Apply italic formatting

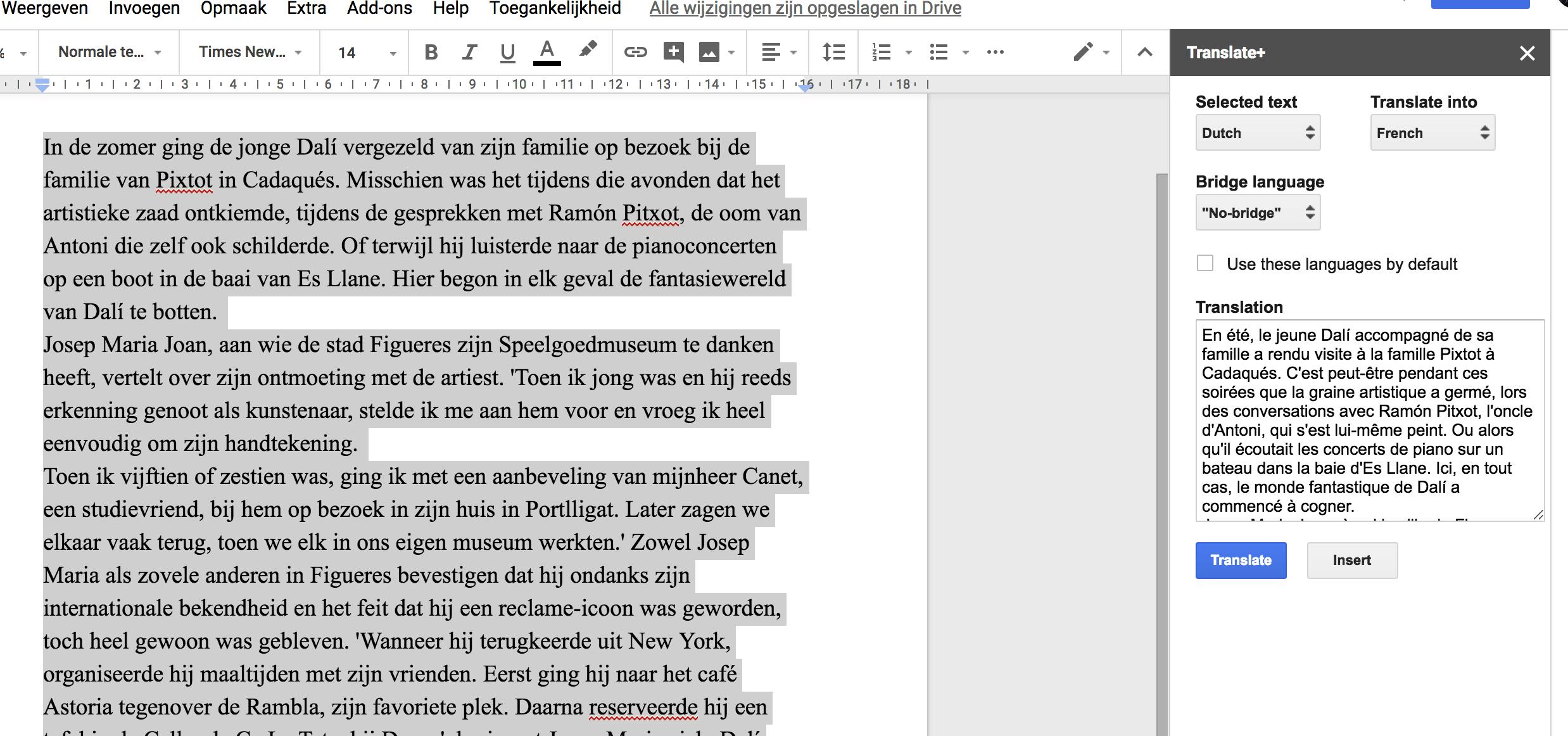click(469, 53)
